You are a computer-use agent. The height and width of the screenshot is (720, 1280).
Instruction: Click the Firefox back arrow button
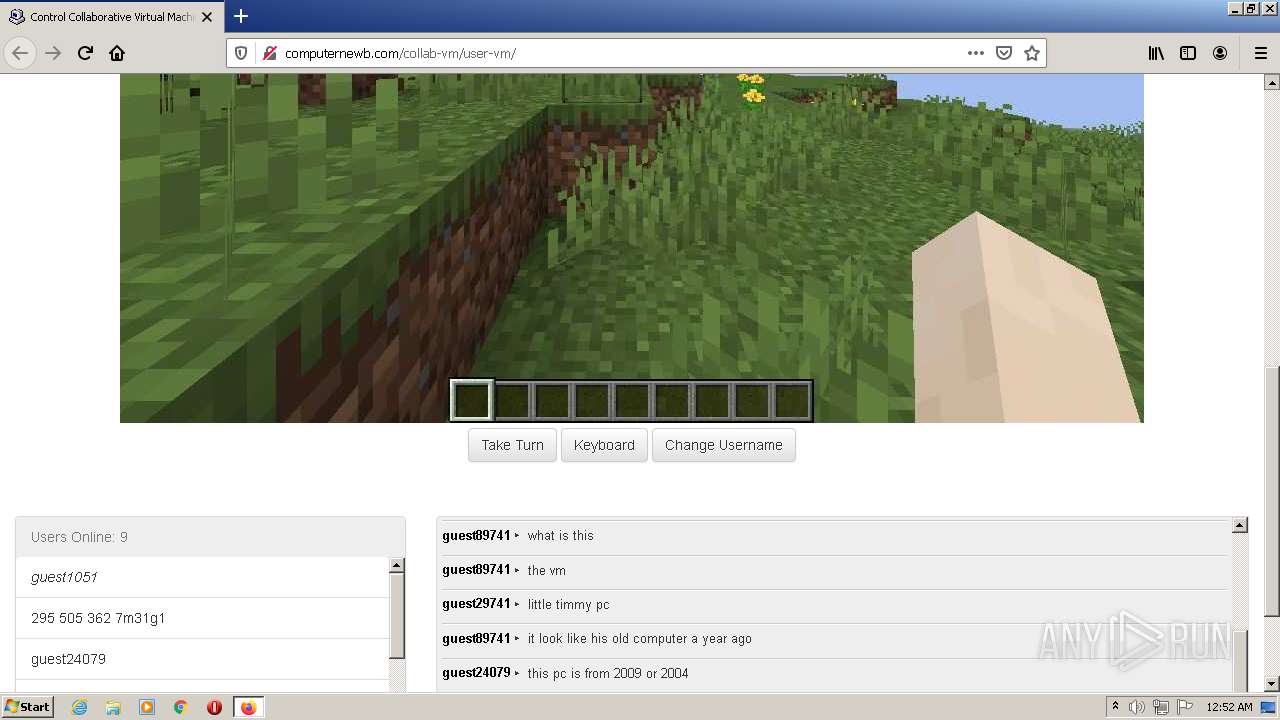20,53
